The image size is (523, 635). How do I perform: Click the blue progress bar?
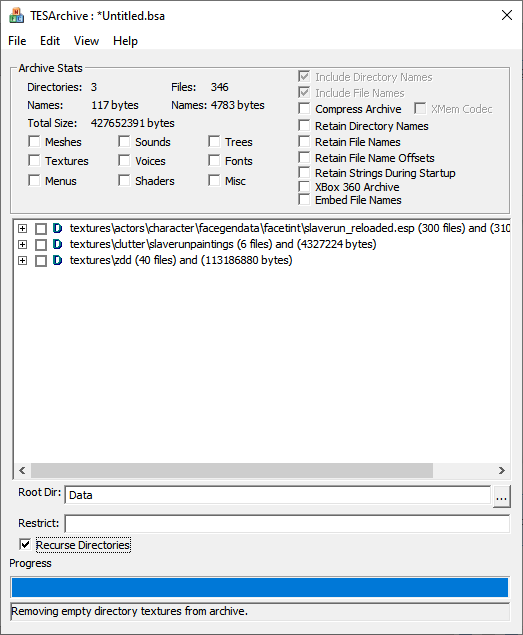coord(260,587)
